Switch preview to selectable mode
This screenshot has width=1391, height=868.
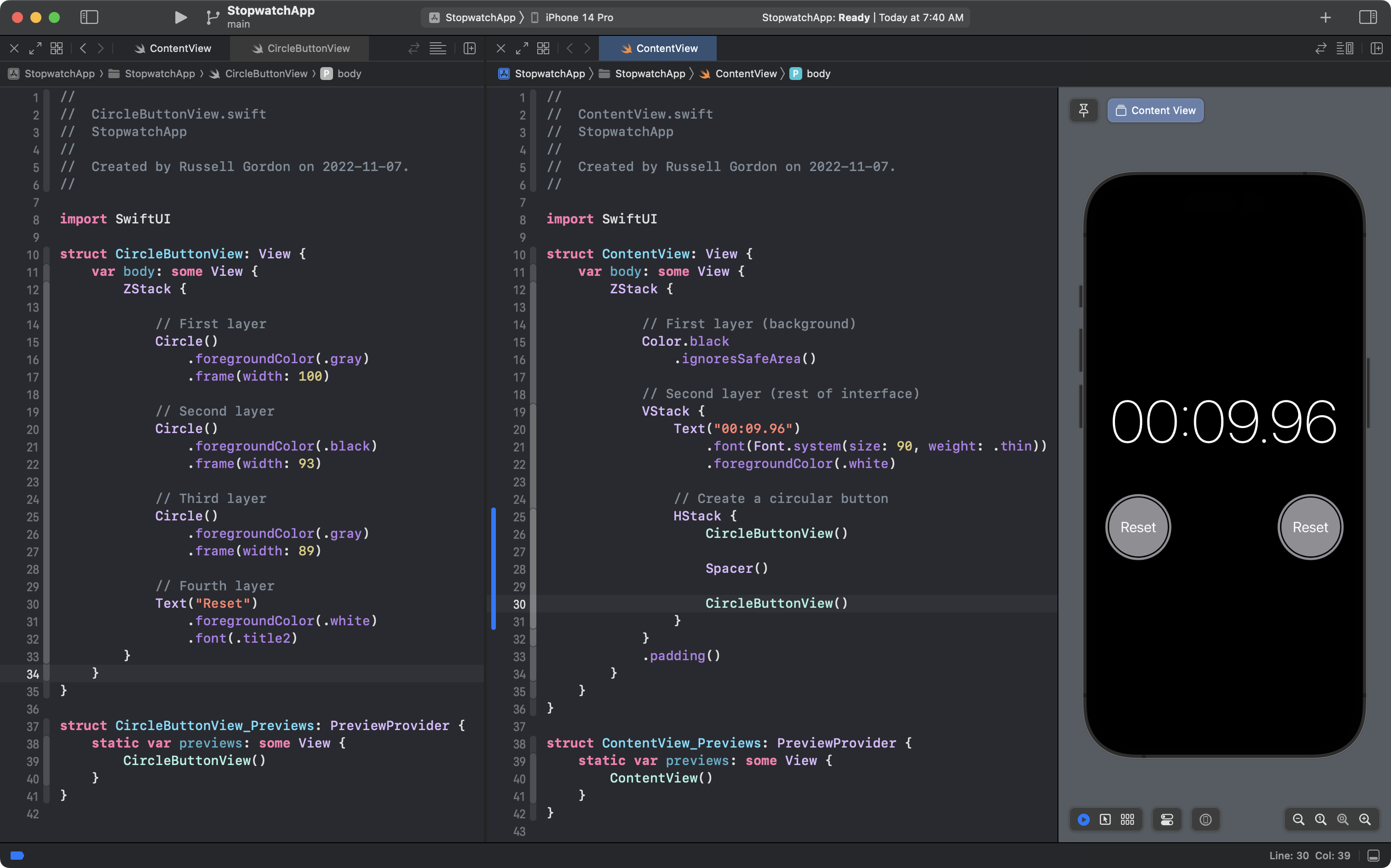(1105, 819)
